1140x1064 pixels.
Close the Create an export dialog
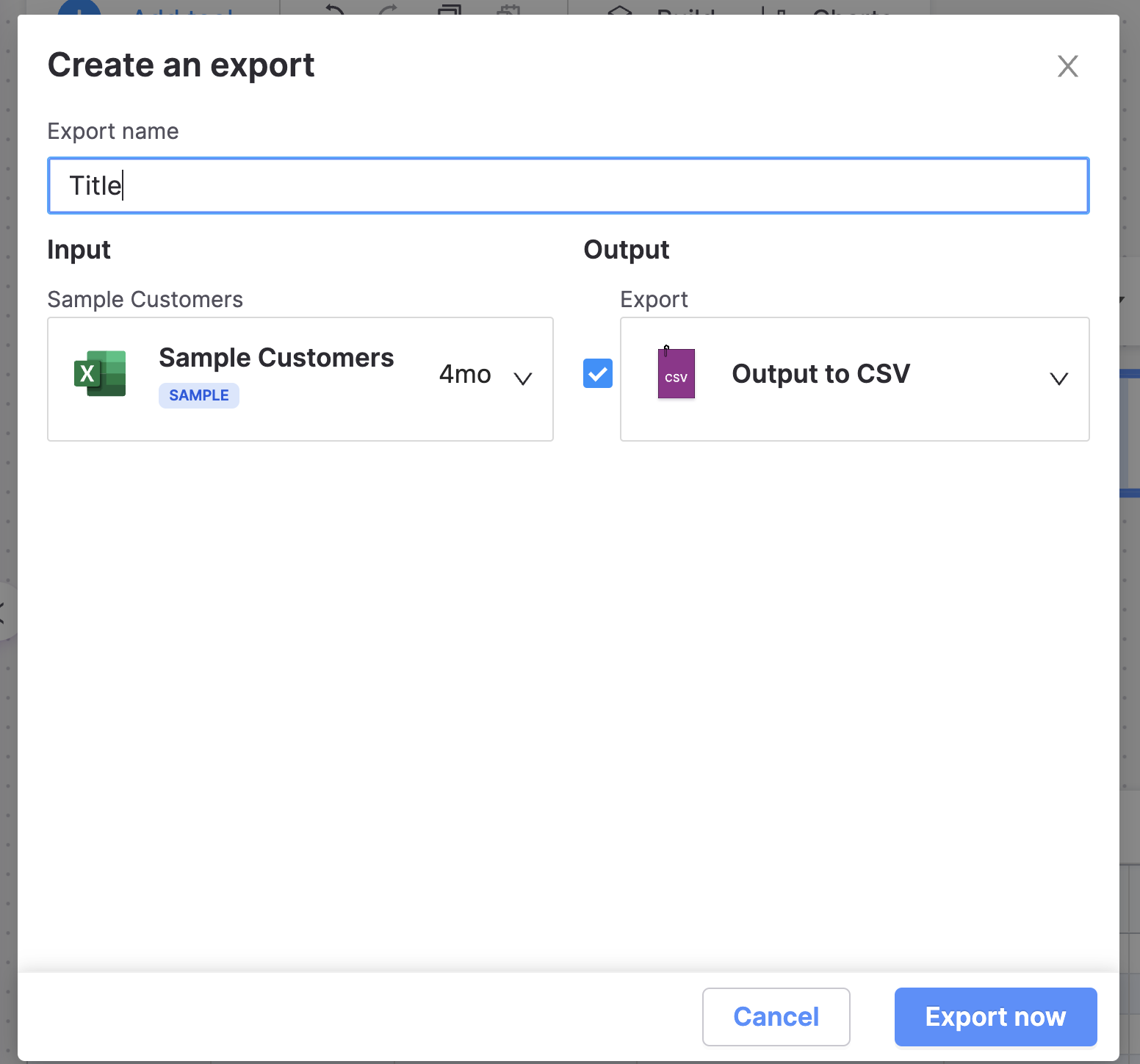1067,66
